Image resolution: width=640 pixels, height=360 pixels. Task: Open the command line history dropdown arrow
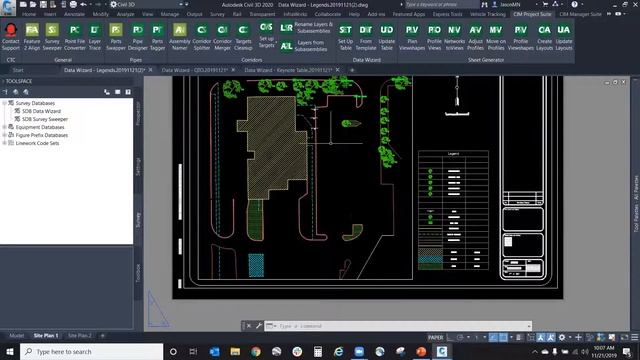click(x=529, y=326)
